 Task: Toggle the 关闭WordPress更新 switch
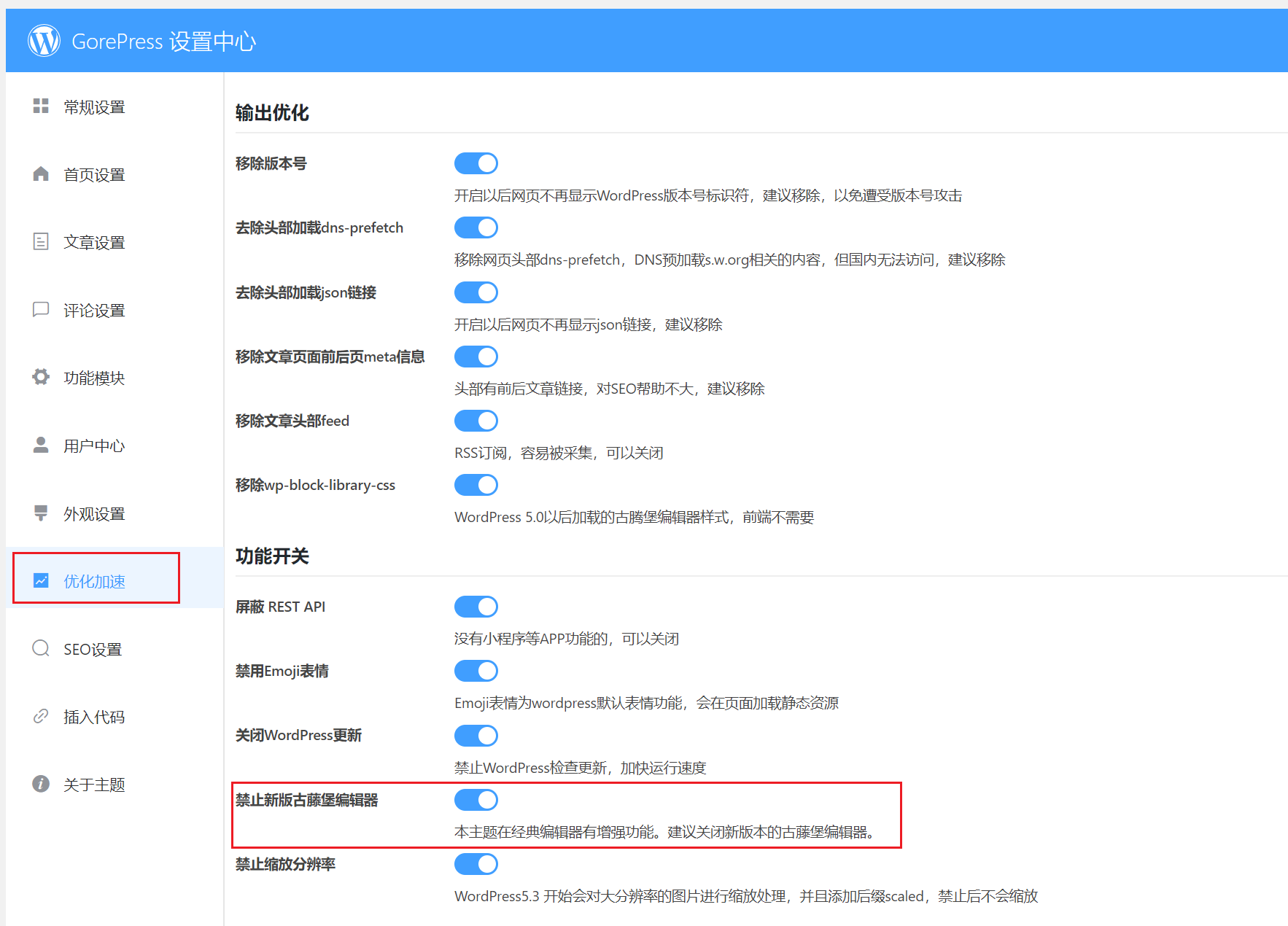click(x=476, y=735)
